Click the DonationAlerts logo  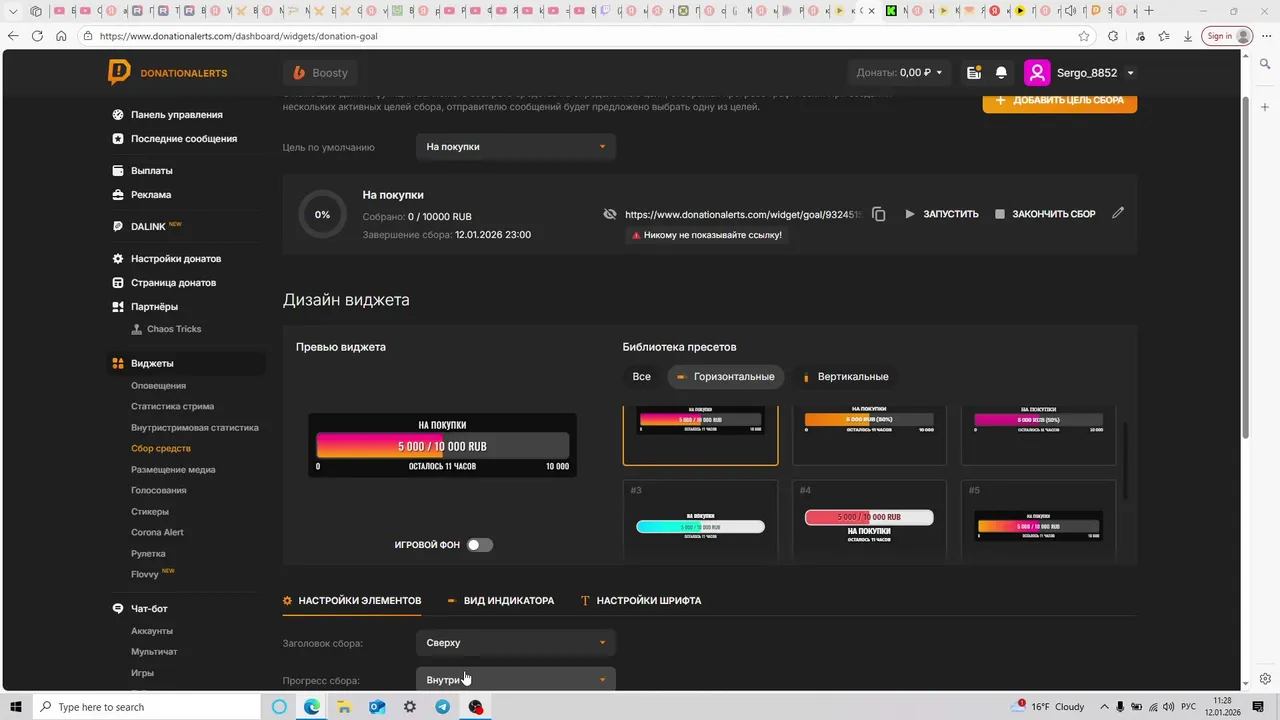(x=167, y=72)
